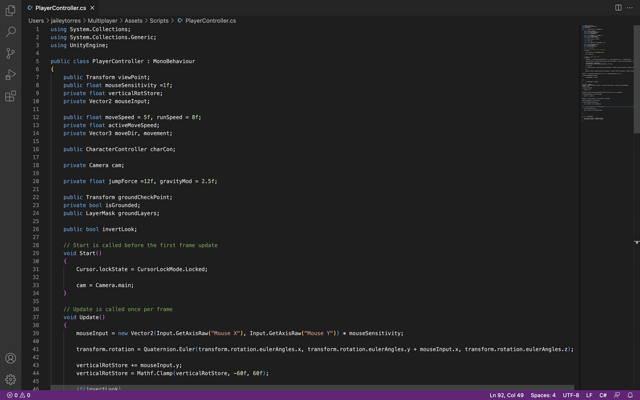This screenshot has height=400, width=640.
Task: Click PlayerController.cs breadcrumb segment
Action: (x=207, y=20)
